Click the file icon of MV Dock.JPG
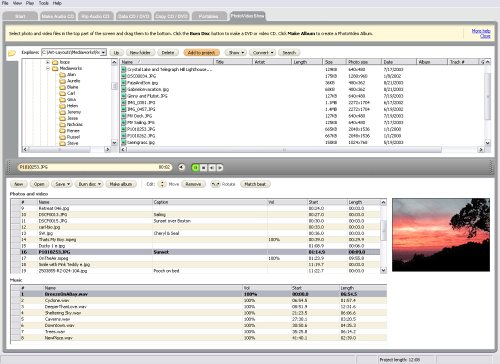Screen dimensions: 500x364 [124, 116]
